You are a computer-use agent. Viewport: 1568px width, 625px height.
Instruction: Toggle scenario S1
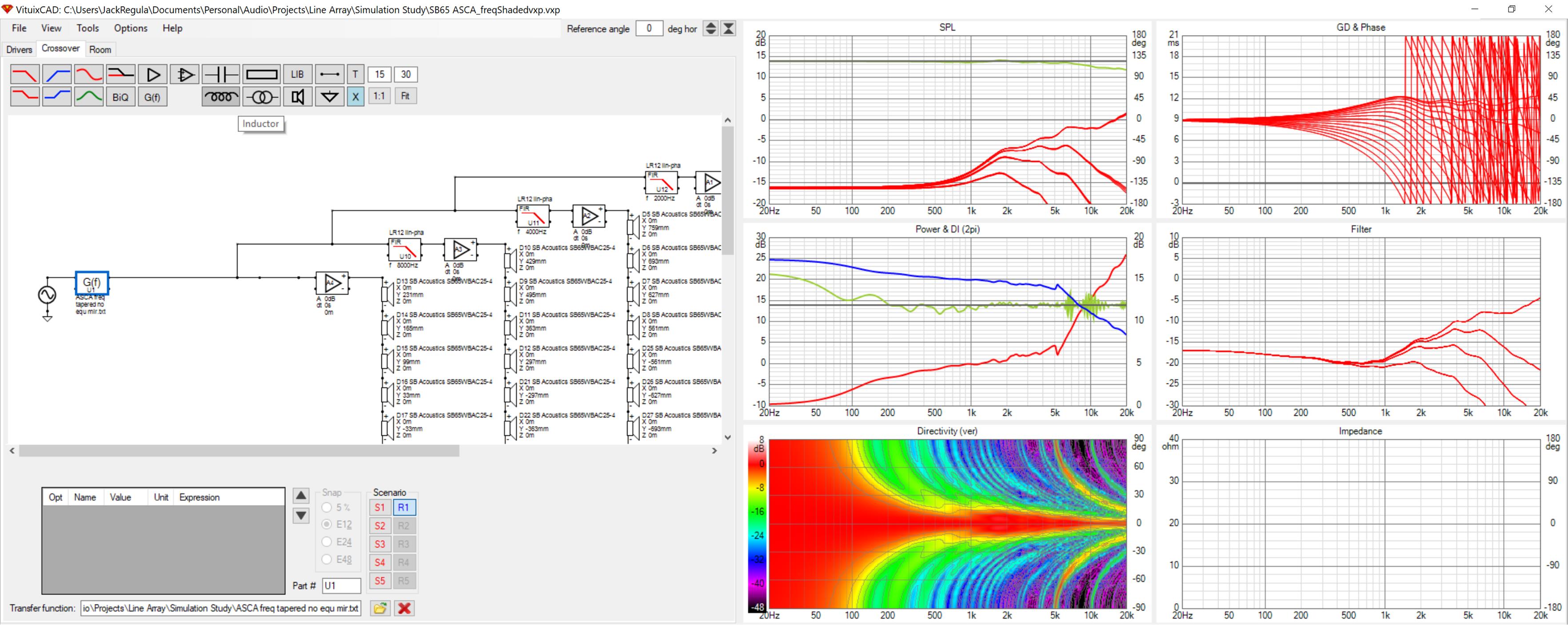[380, 508]
